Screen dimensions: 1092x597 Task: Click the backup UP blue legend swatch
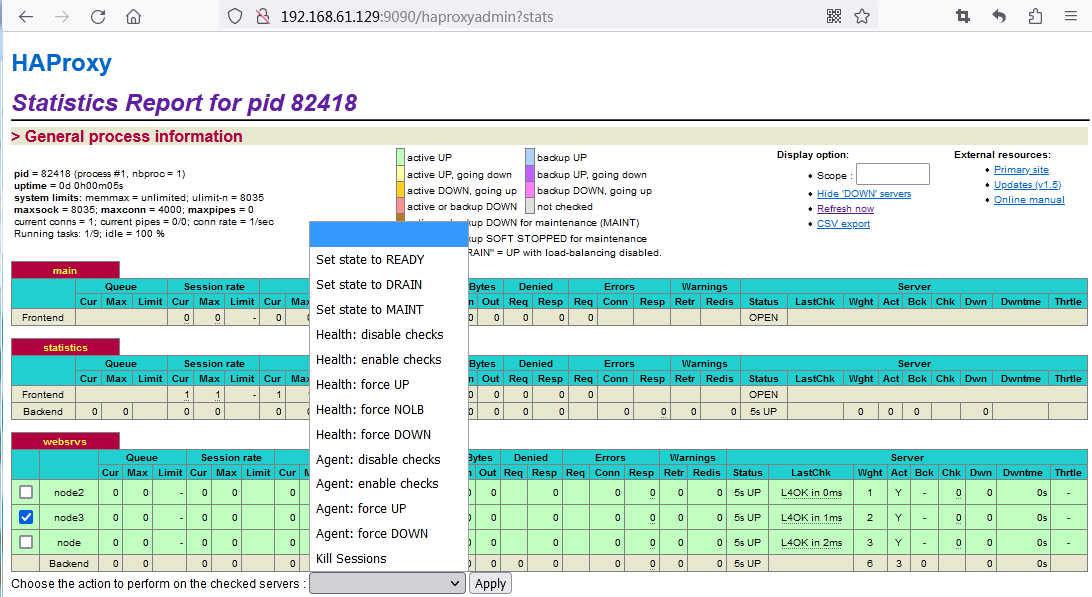tap(530, 157)
